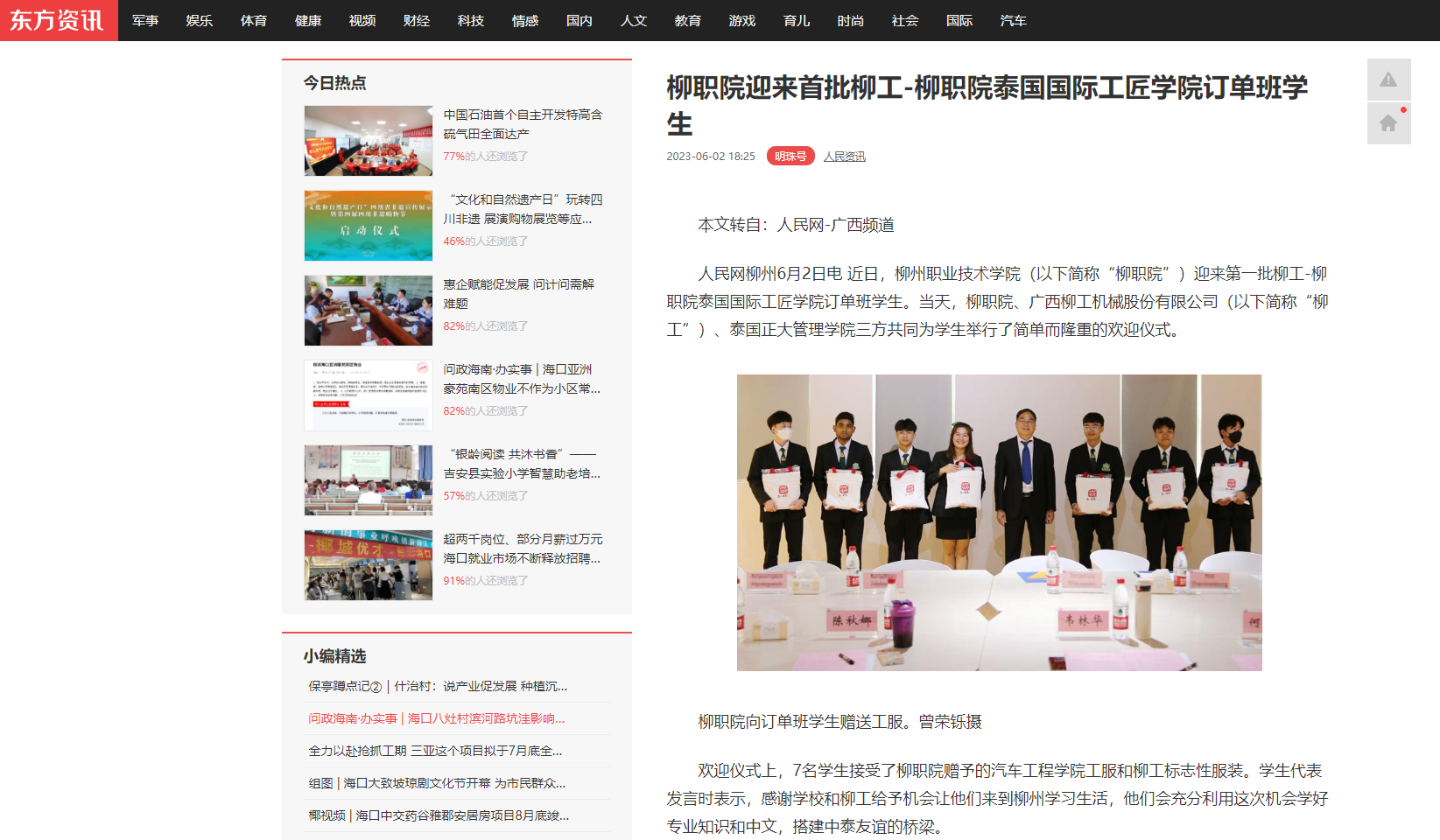Open the 中国石油 gas field article thumbnail
This screenshot has height=840, width=1440.
point(369,141)
